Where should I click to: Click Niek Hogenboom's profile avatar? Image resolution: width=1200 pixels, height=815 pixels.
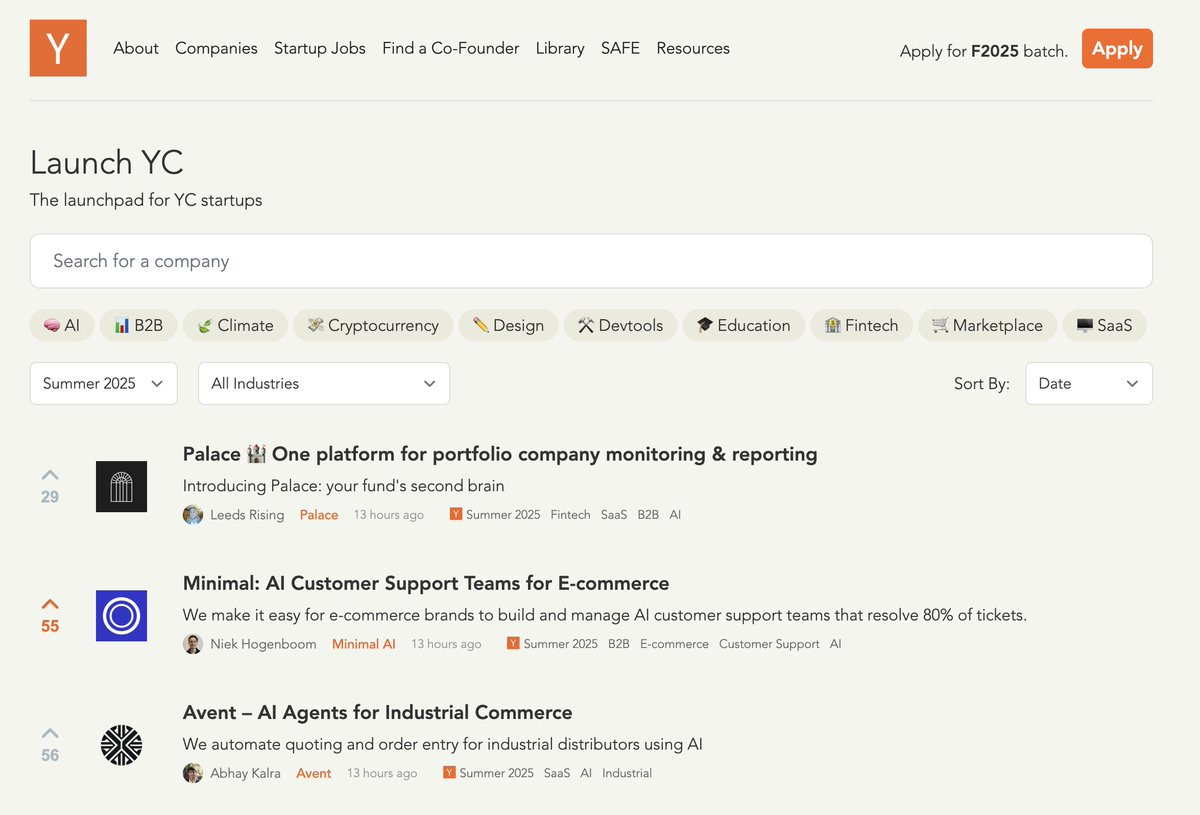[193, 644]
